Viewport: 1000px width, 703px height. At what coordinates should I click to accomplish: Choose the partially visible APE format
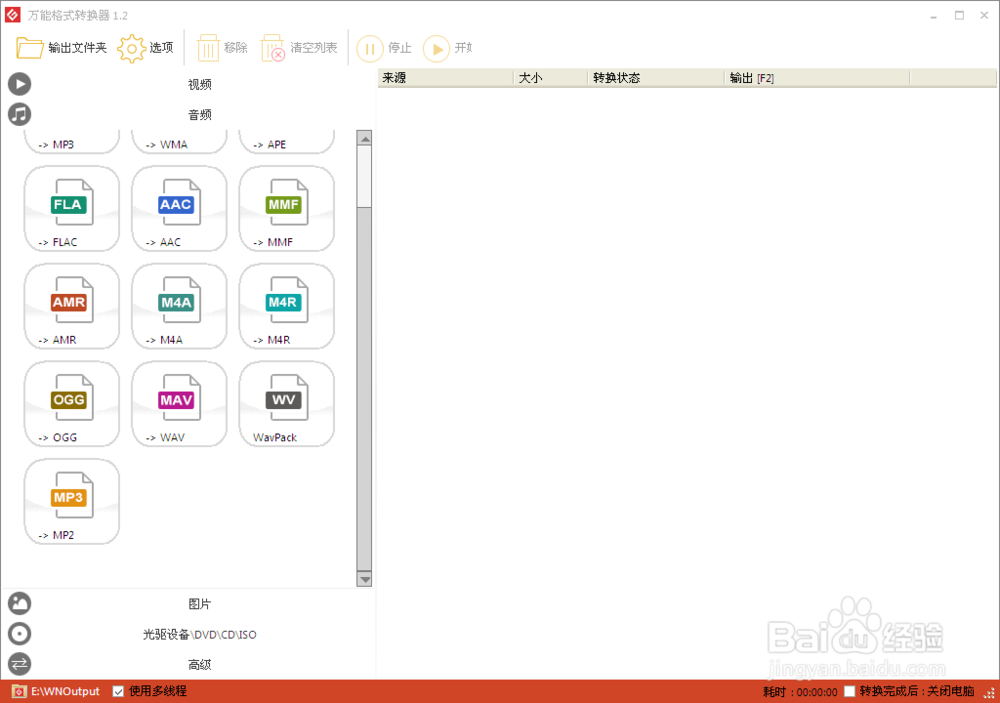click(287, 142)
